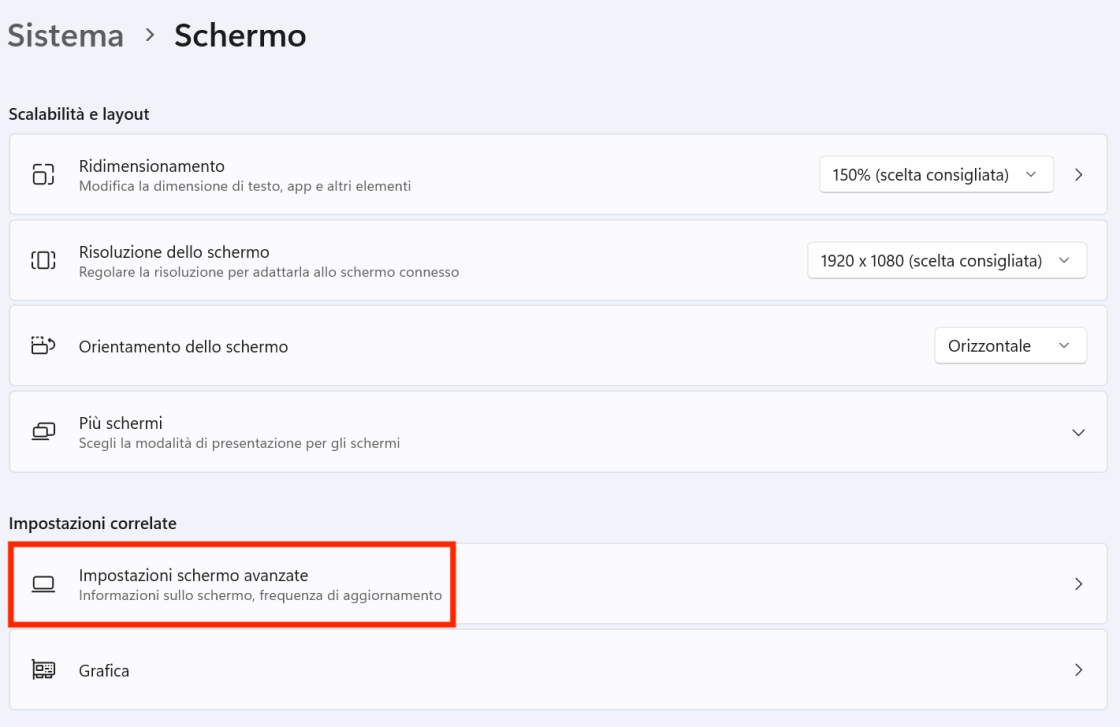Click the Risoluzione dello schermo row
This screenshot has width=1120, height=727.
(400, 260)
